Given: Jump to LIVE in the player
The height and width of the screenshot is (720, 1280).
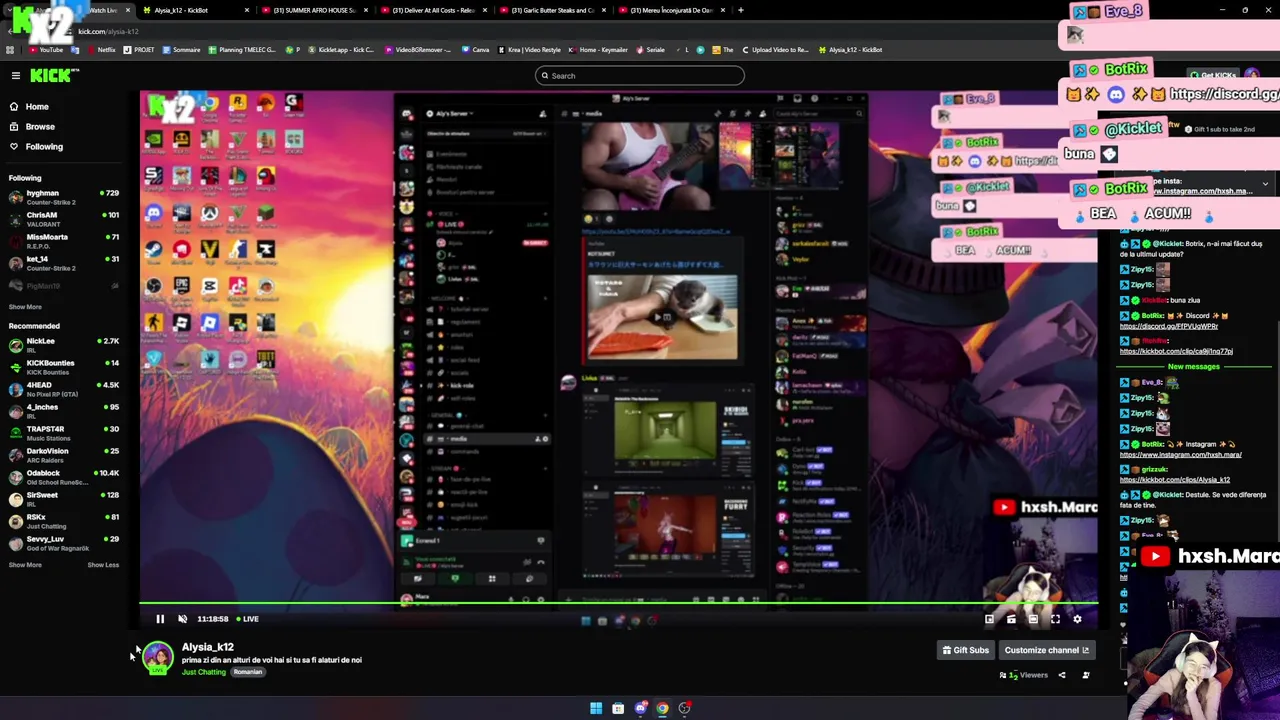Looking at the screenshot, I should point(247,619).
